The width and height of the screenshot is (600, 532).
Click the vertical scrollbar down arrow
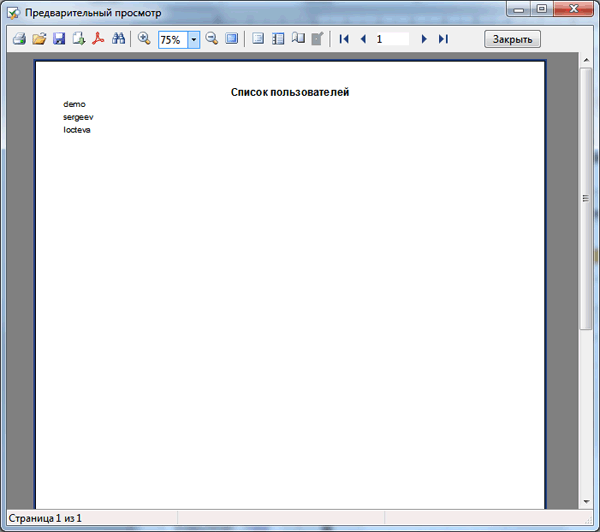(586, 502)
